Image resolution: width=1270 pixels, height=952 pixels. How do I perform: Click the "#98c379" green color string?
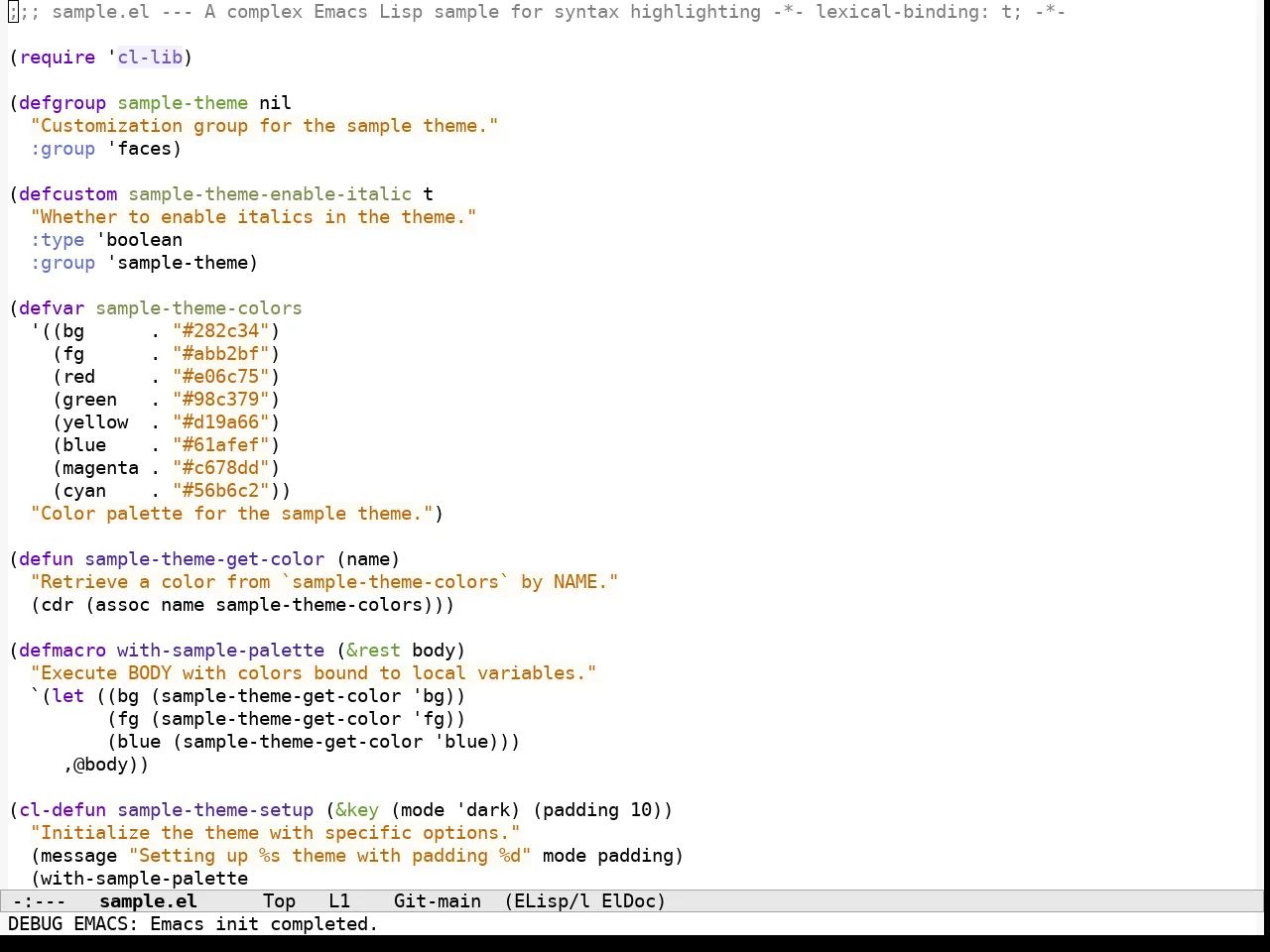(x=220, y=400)
